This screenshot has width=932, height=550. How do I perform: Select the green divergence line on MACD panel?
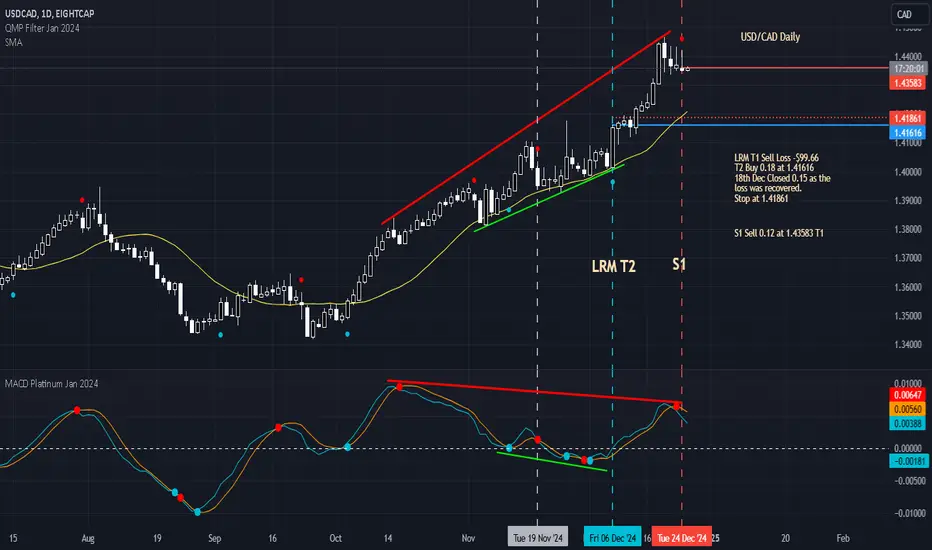[552, 461]
